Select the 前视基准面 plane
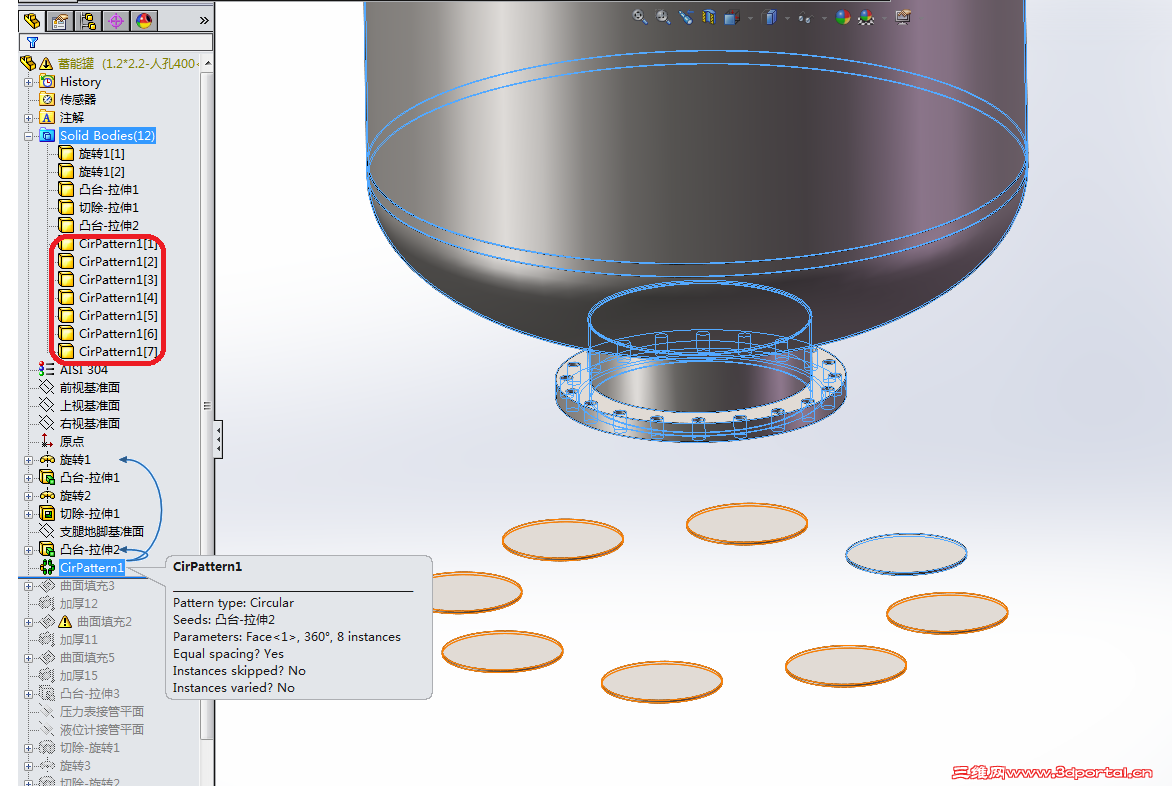The image size is (1172, 786). click(90, 387)
